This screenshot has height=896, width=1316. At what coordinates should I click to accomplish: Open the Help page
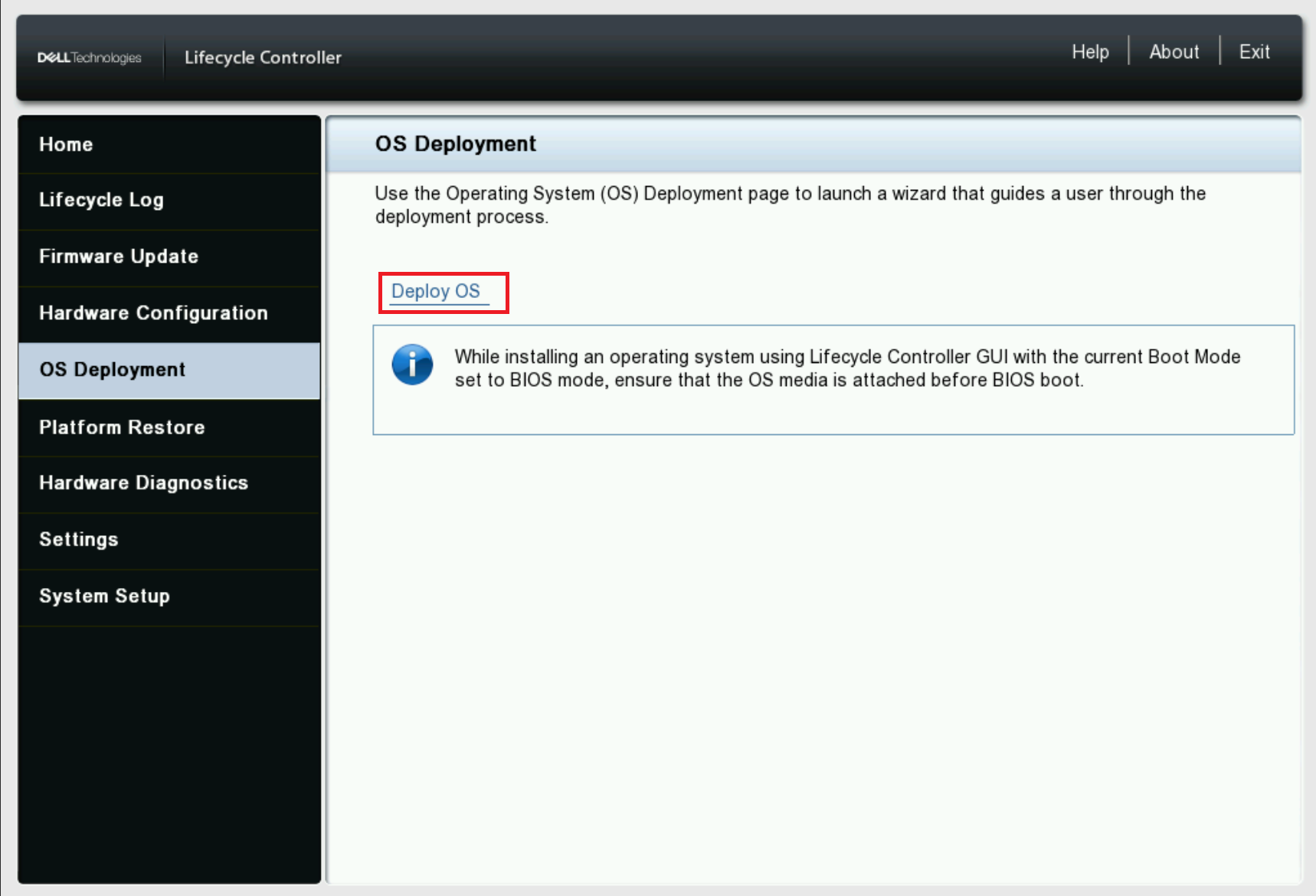1091,51
